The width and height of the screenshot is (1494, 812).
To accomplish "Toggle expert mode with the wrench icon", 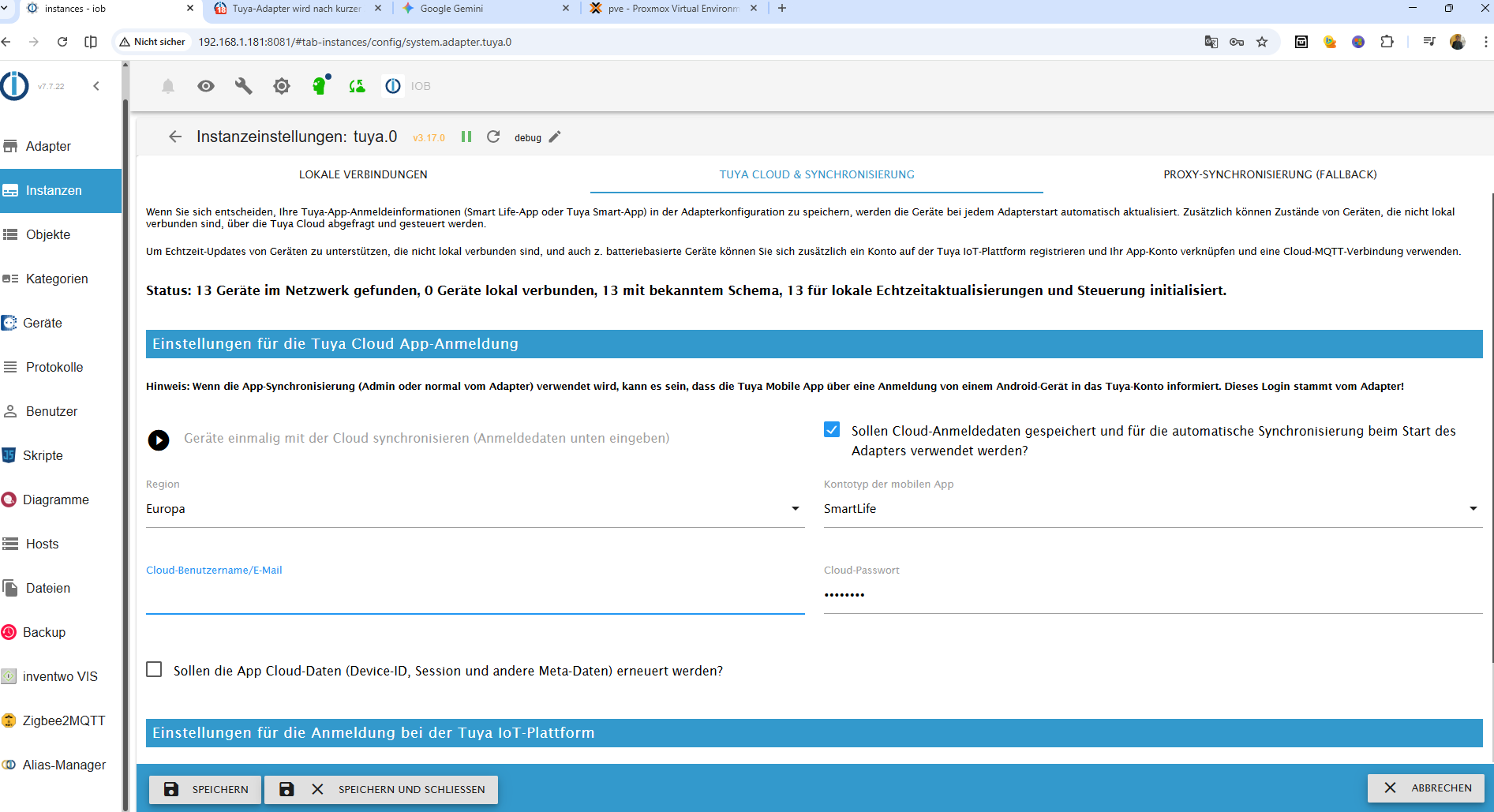I will click(243, 86).
